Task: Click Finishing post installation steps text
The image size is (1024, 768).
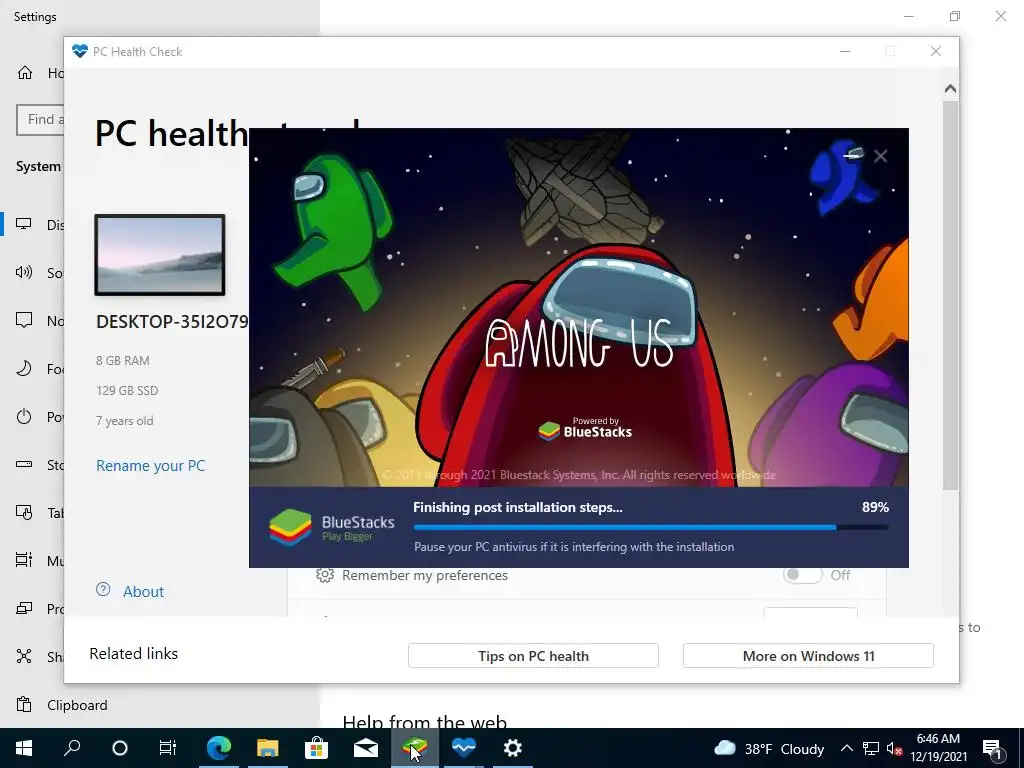Action: [518, 507]
